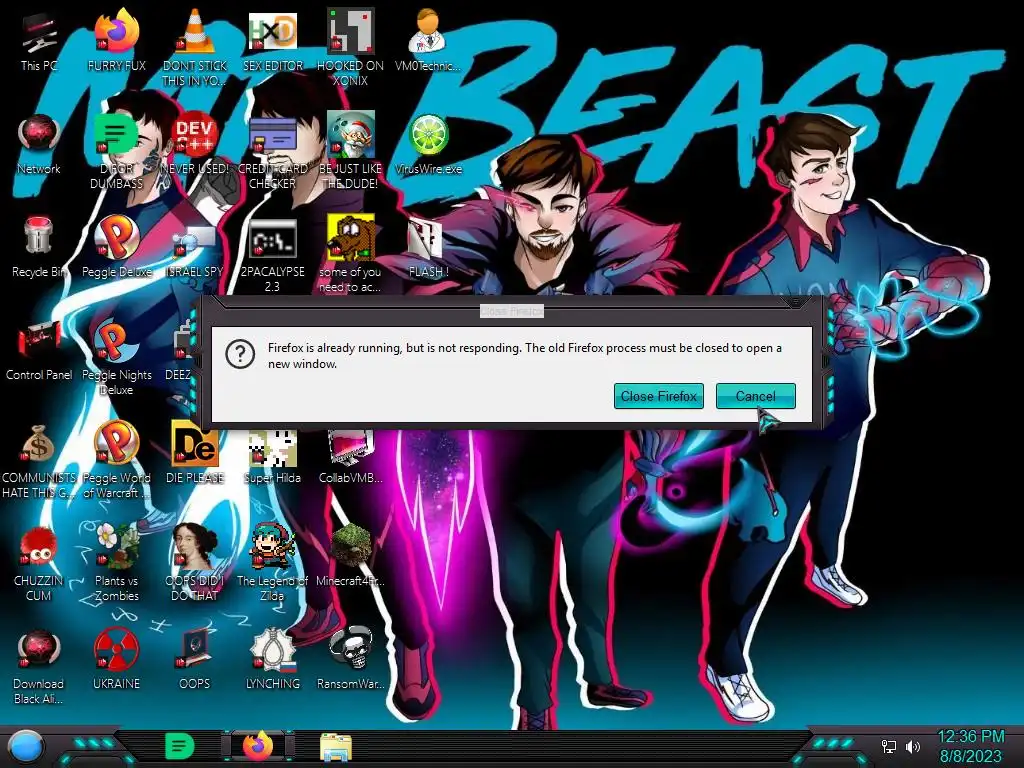The width and height of the screenshot is (1024, 768).
Task: Open the D FOR DUMBASS green icon
Action: [x=116, y=150]
